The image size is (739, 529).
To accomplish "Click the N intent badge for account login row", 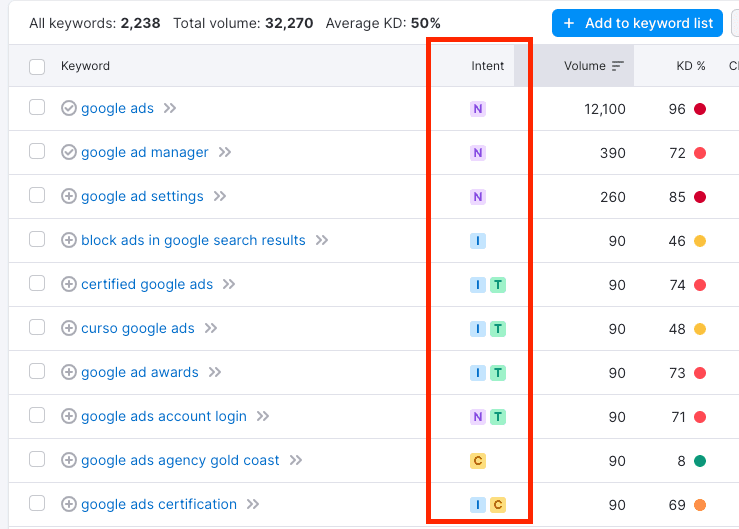I will click(x=478, y=417).
